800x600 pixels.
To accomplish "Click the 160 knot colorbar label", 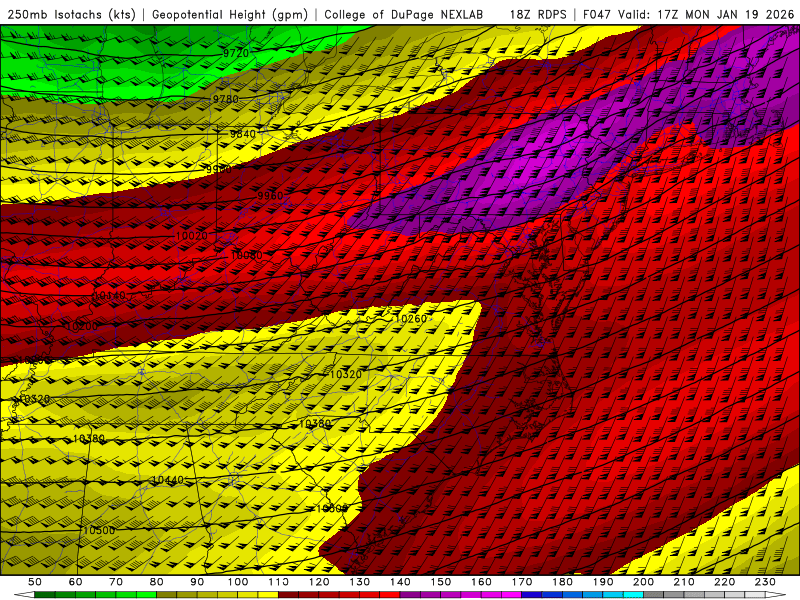I will point(481,582).
